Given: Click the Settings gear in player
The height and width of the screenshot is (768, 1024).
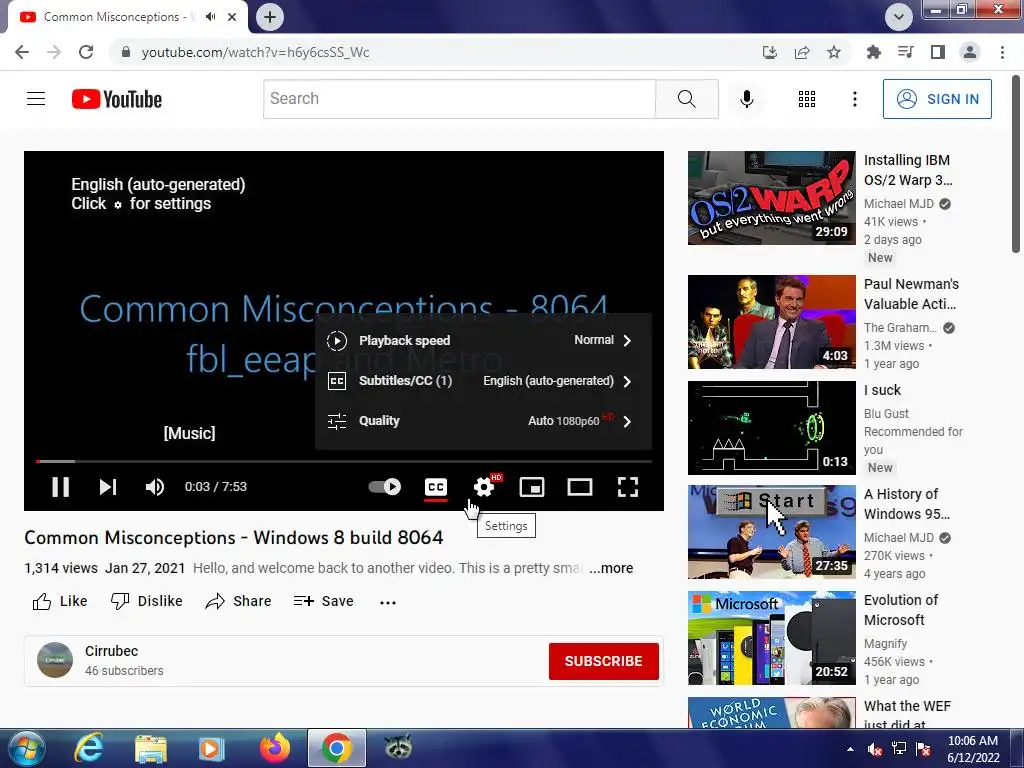Looking at the screenshot, I should pyautogui.click(x=484, y=487).
